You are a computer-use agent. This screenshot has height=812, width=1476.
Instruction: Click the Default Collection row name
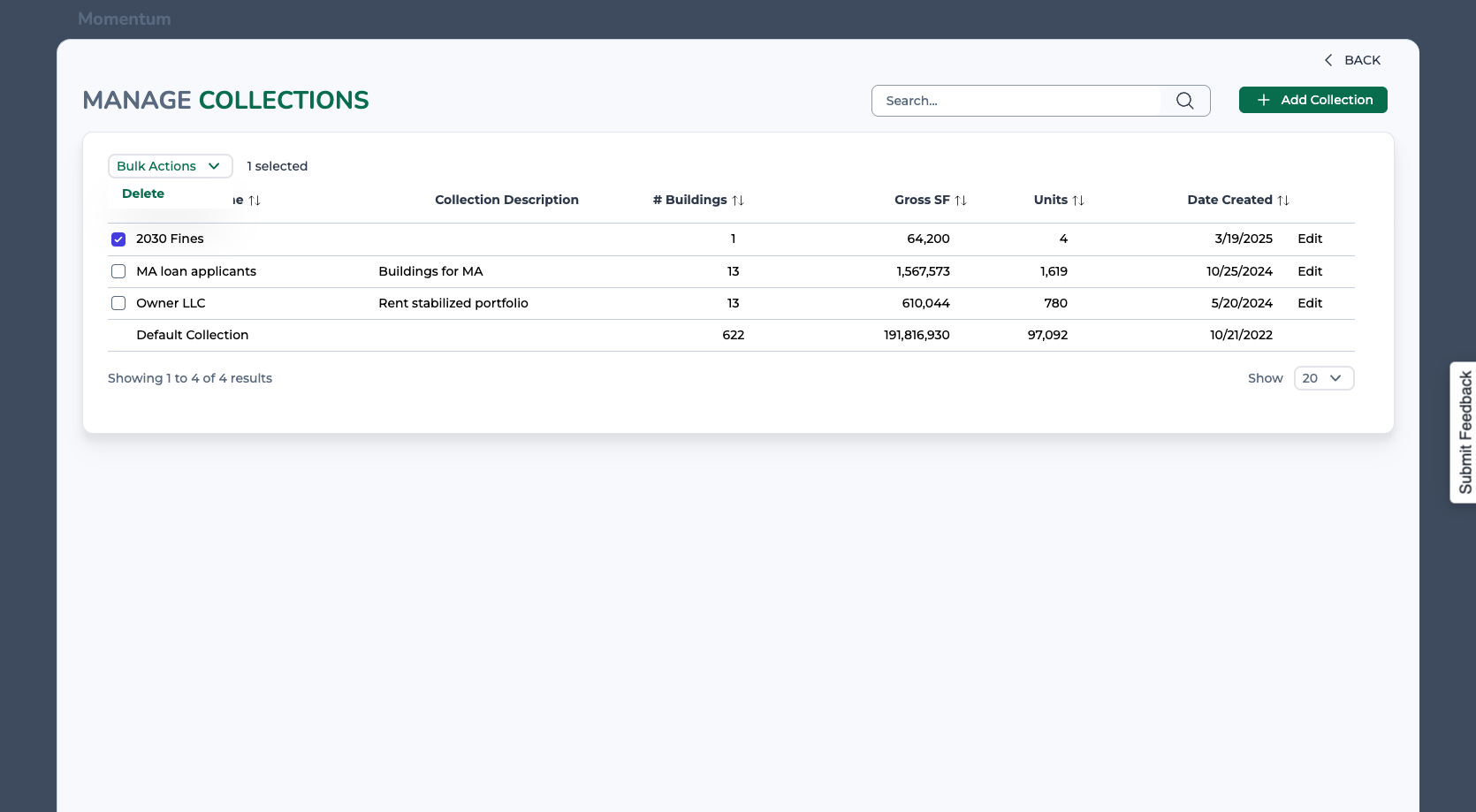193,335
